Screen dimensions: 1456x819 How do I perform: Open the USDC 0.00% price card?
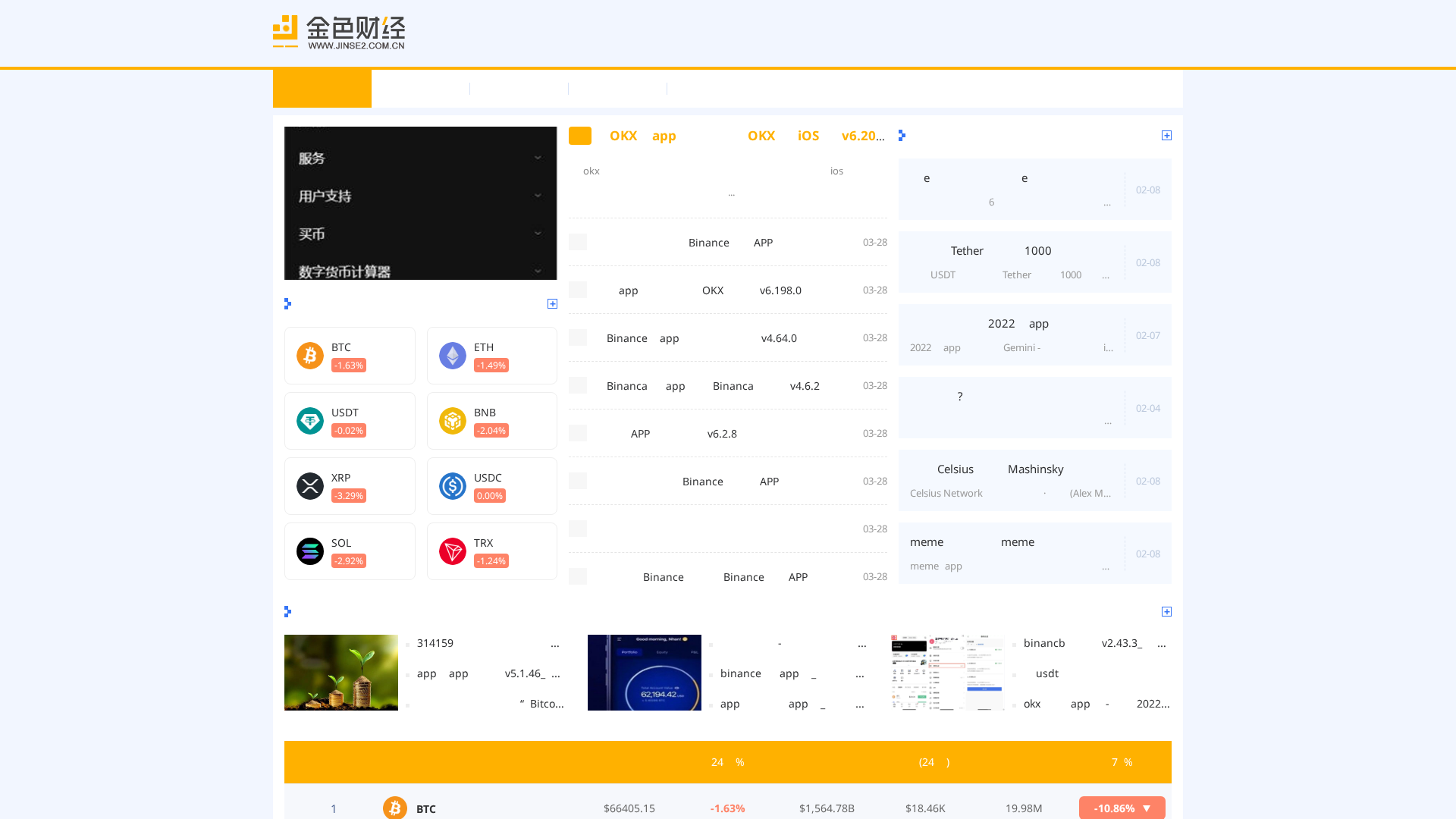[x=492, y=486]
